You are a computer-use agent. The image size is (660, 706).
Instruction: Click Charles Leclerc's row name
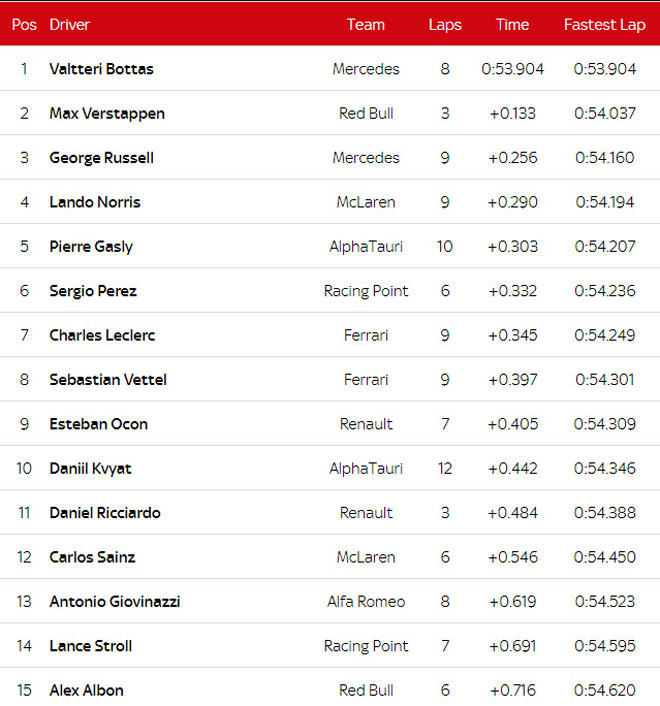[x=102, y=335]
